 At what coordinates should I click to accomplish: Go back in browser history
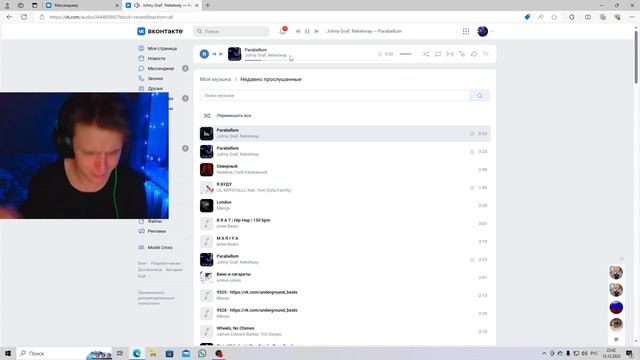tap(9, 17)
